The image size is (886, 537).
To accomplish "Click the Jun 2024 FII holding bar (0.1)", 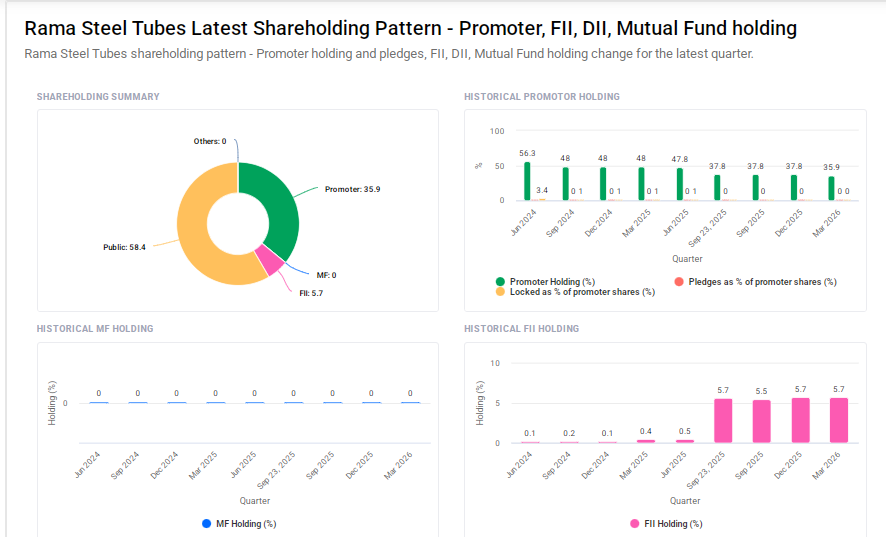I will 530,442.
